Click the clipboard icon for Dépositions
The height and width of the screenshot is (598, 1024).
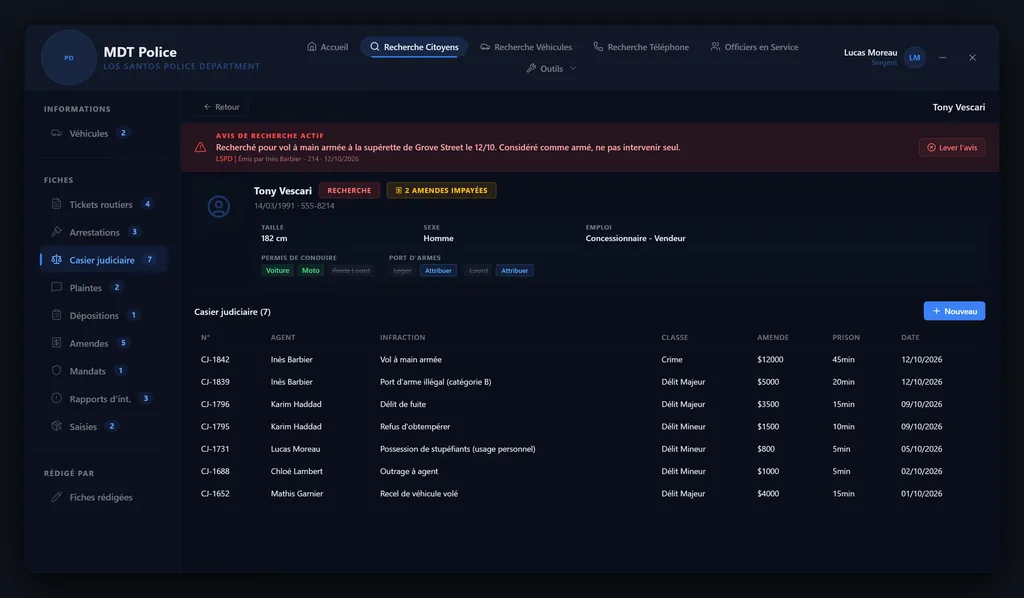57,315
